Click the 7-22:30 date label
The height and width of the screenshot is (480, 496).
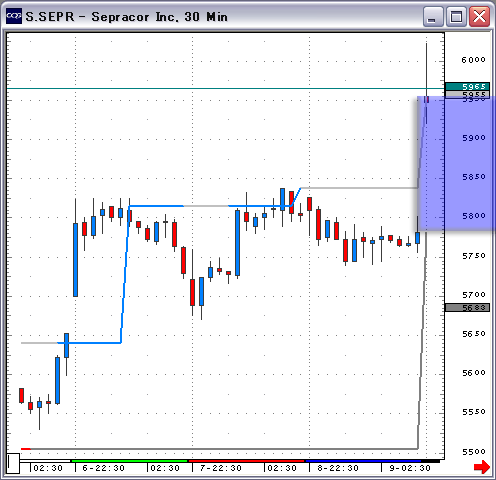(x=221, y=468)
